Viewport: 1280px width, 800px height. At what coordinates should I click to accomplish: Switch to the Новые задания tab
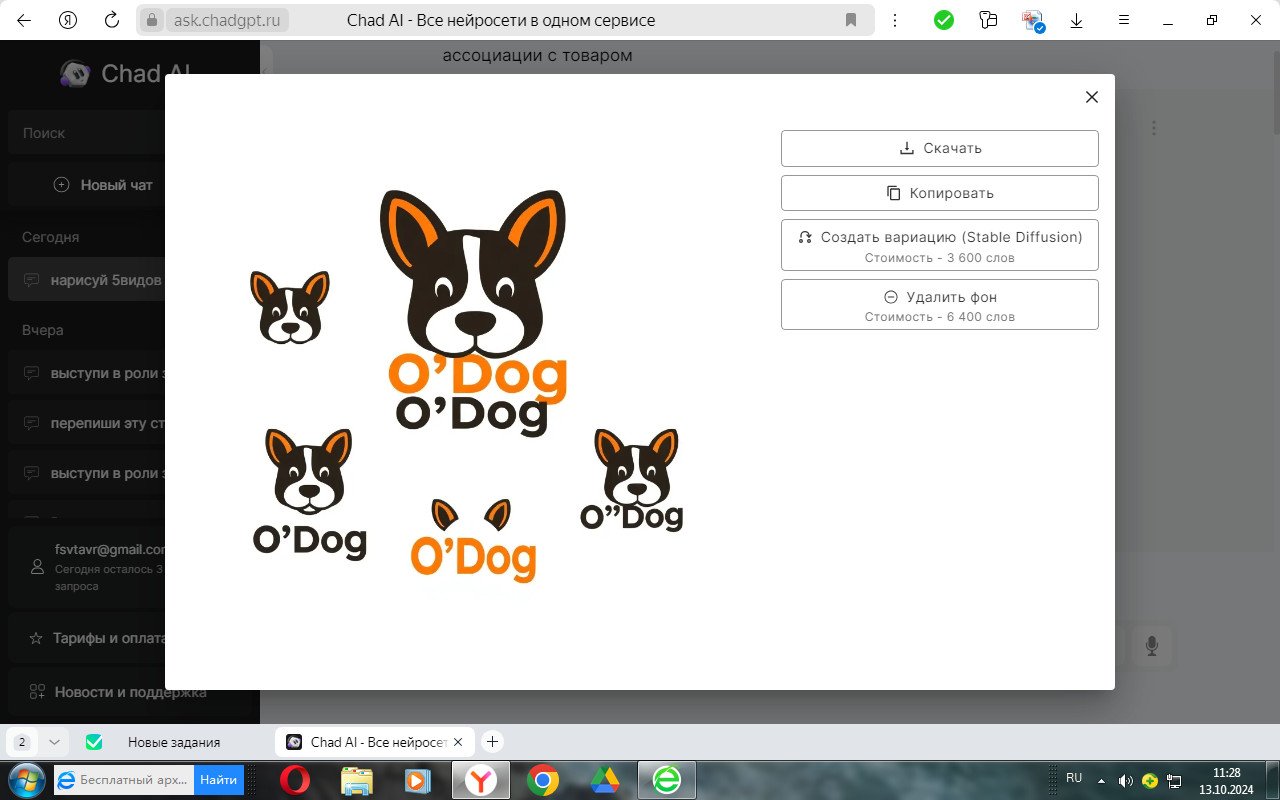(173, 742)
